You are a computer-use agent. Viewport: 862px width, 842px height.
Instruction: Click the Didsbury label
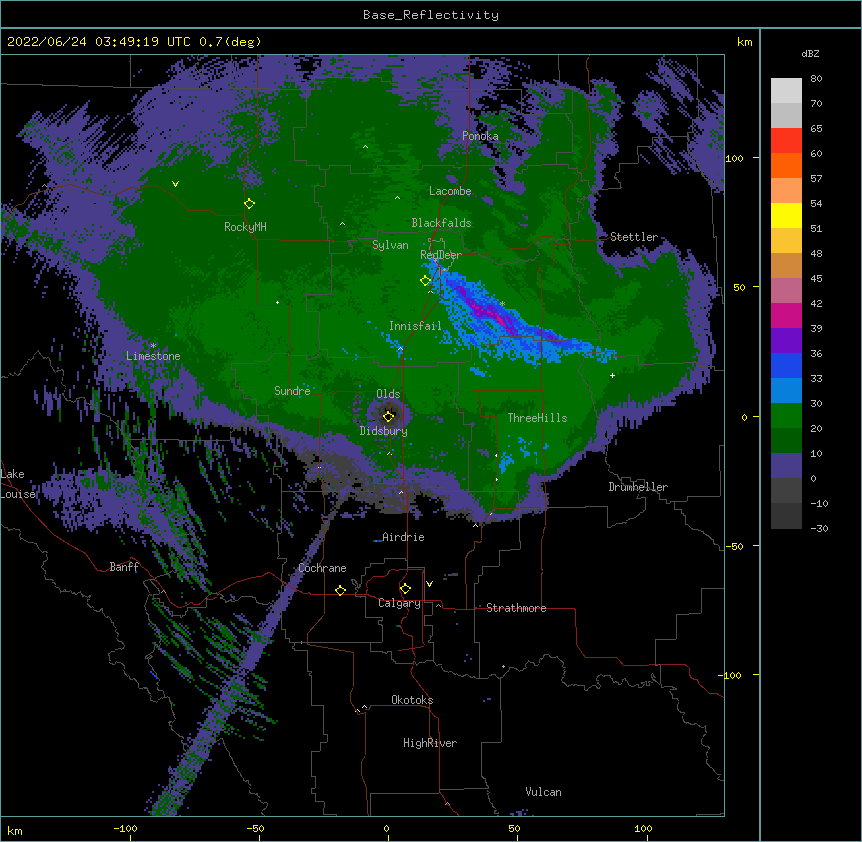384,431
